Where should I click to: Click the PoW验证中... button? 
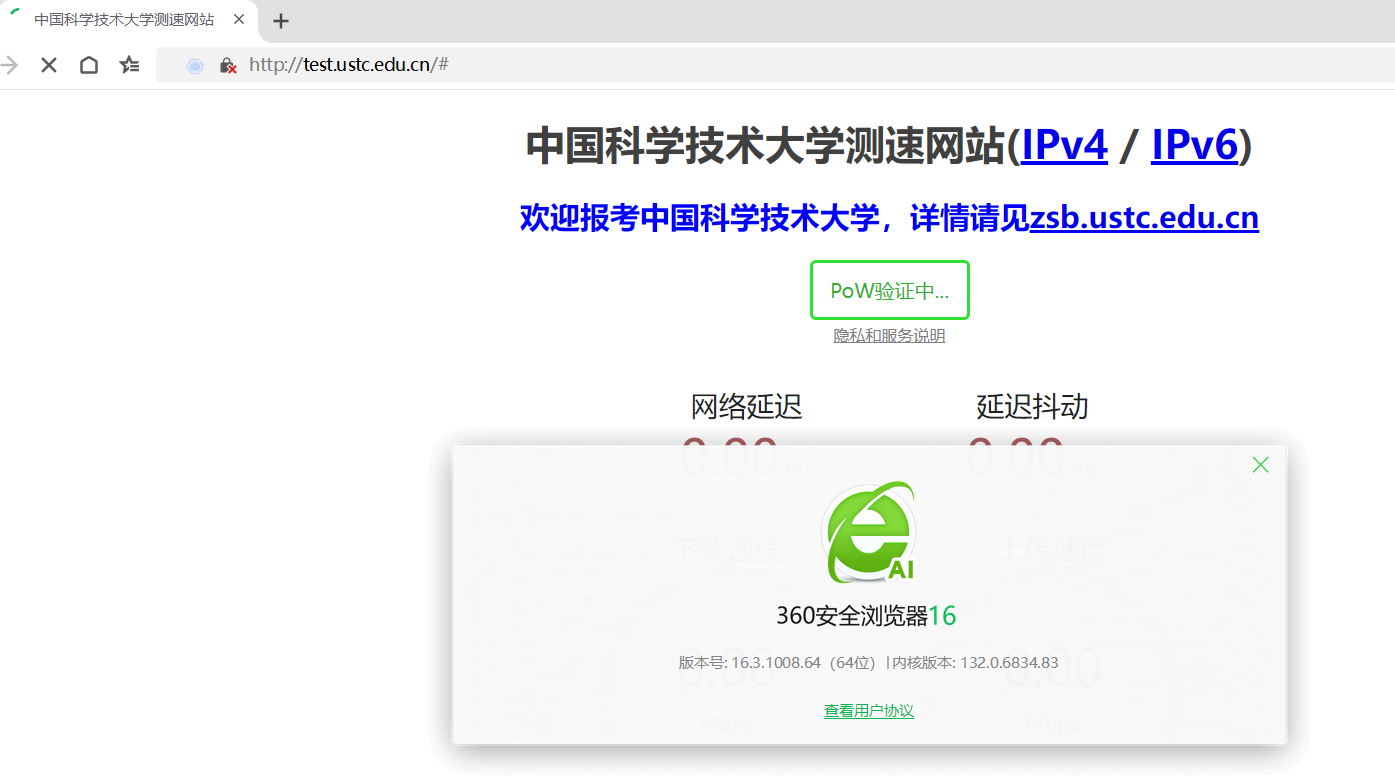click(890, 291)
